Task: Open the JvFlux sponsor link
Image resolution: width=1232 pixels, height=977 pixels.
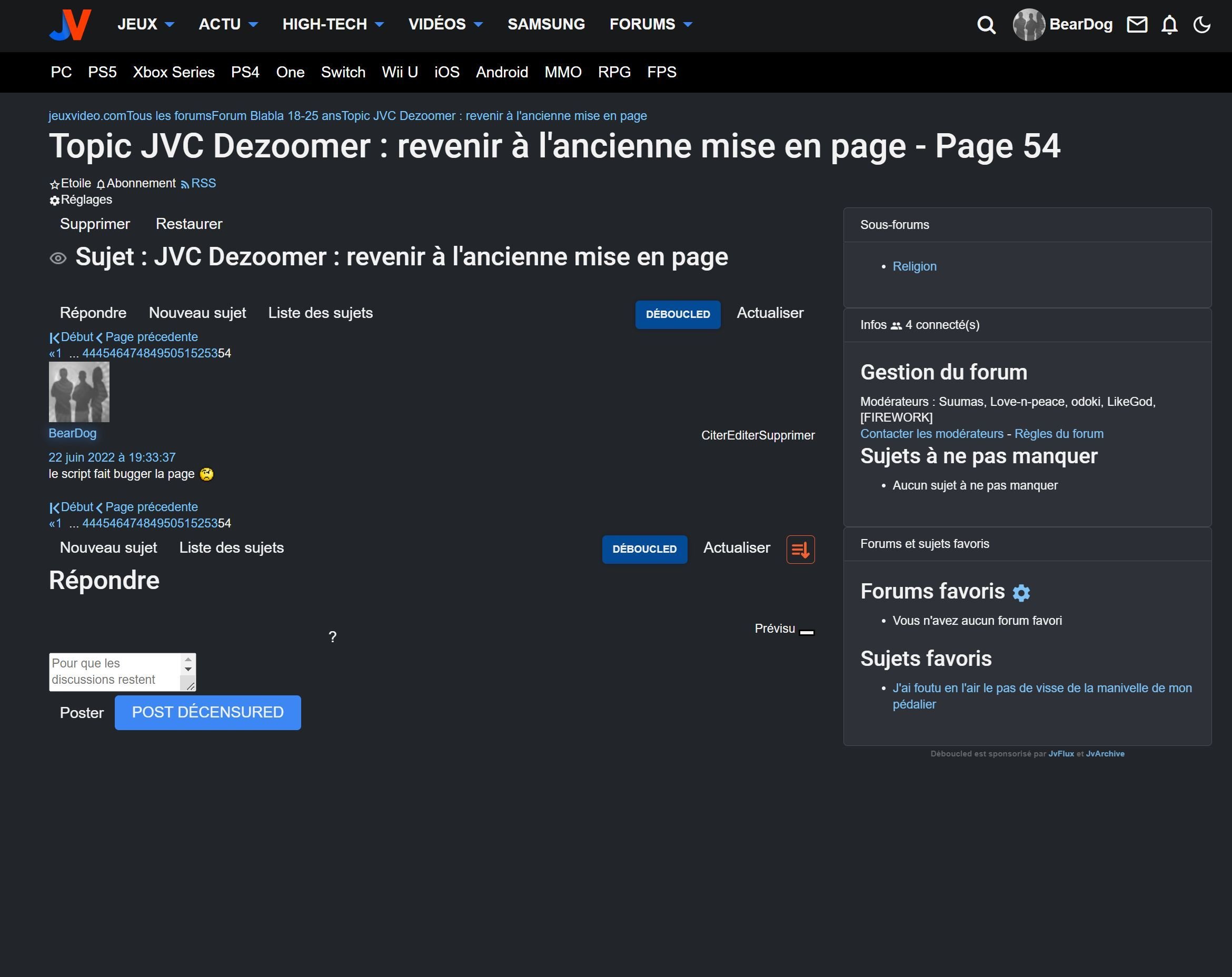Action: point(1061,754)
